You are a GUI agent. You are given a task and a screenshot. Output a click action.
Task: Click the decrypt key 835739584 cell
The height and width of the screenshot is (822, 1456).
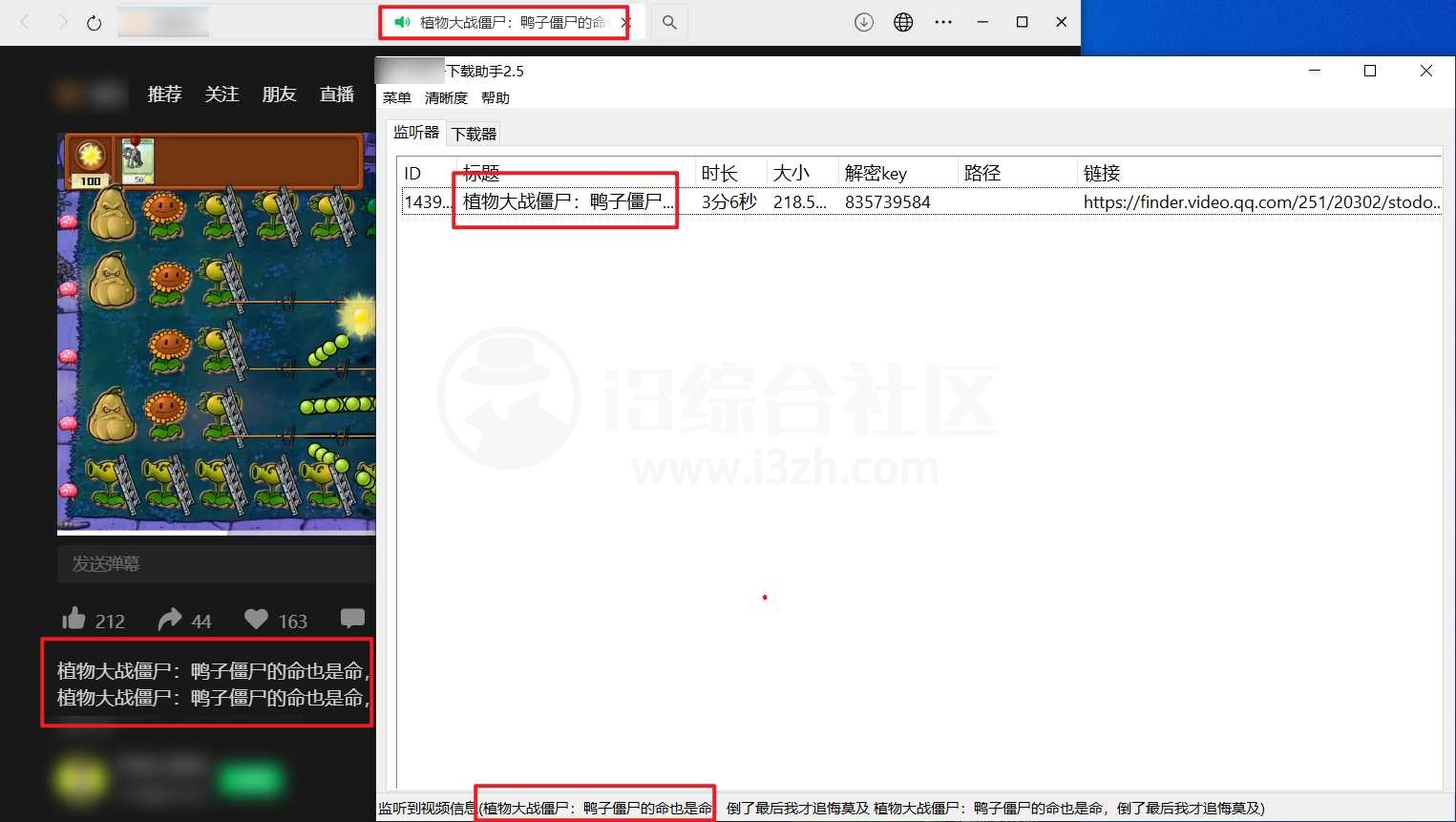click(888, 201)
